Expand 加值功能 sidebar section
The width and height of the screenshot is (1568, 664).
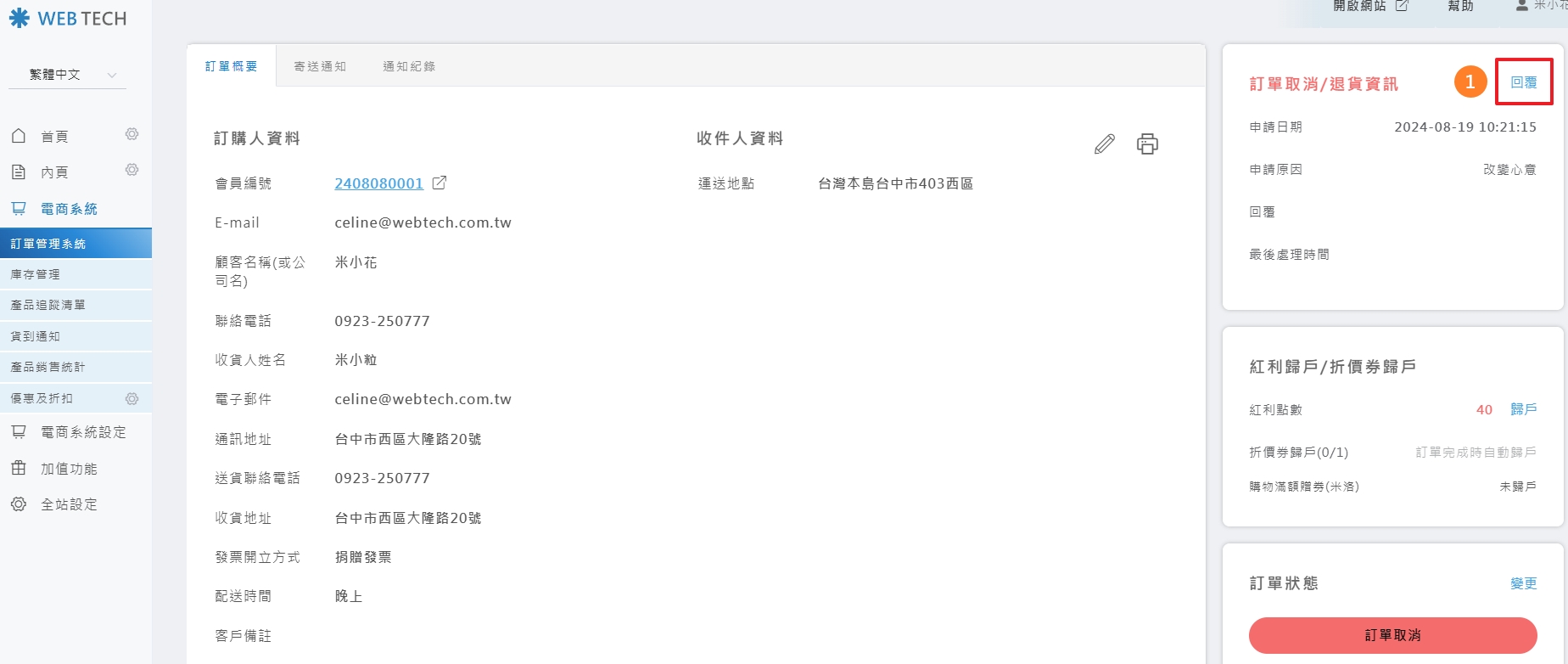pos(69,469)
